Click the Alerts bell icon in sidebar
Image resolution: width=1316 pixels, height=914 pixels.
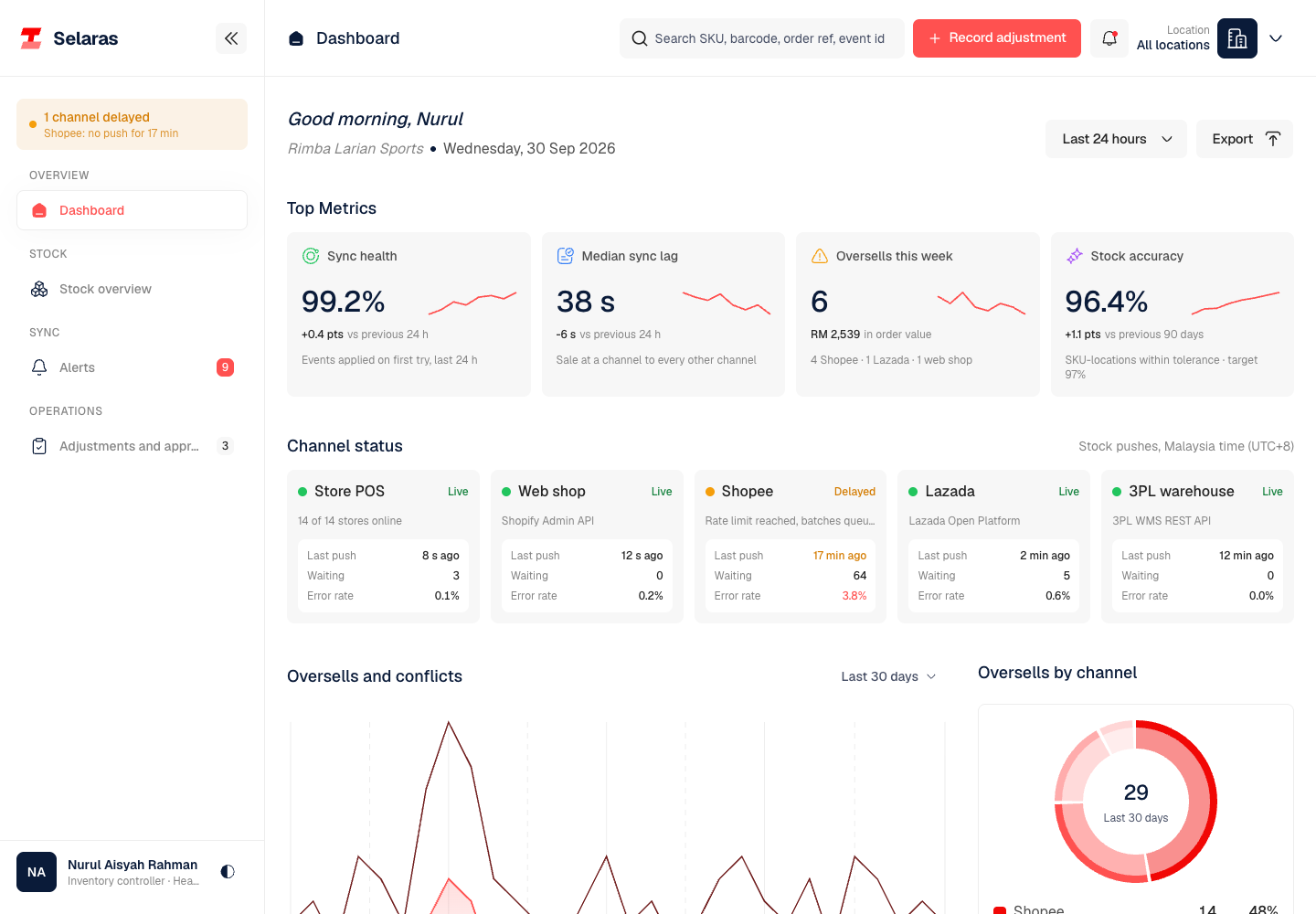pos(39,367)
